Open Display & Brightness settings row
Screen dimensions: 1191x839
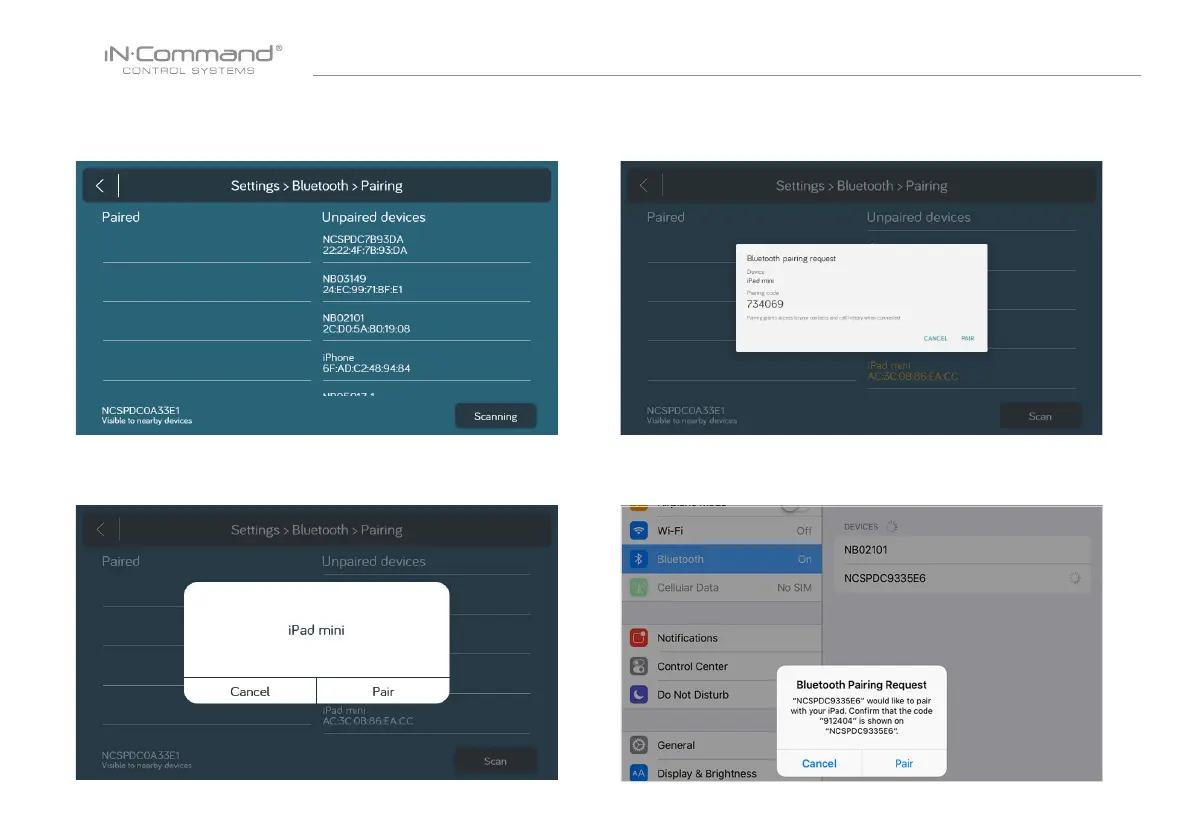(x=700, y=773)
